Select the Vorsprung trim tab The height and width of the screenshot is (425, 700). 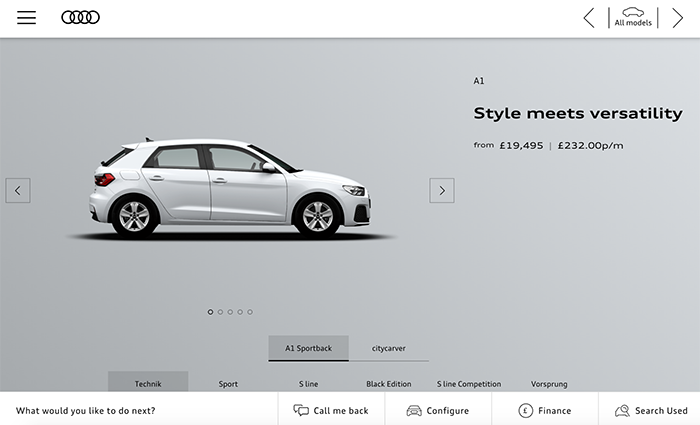(549, 383)
